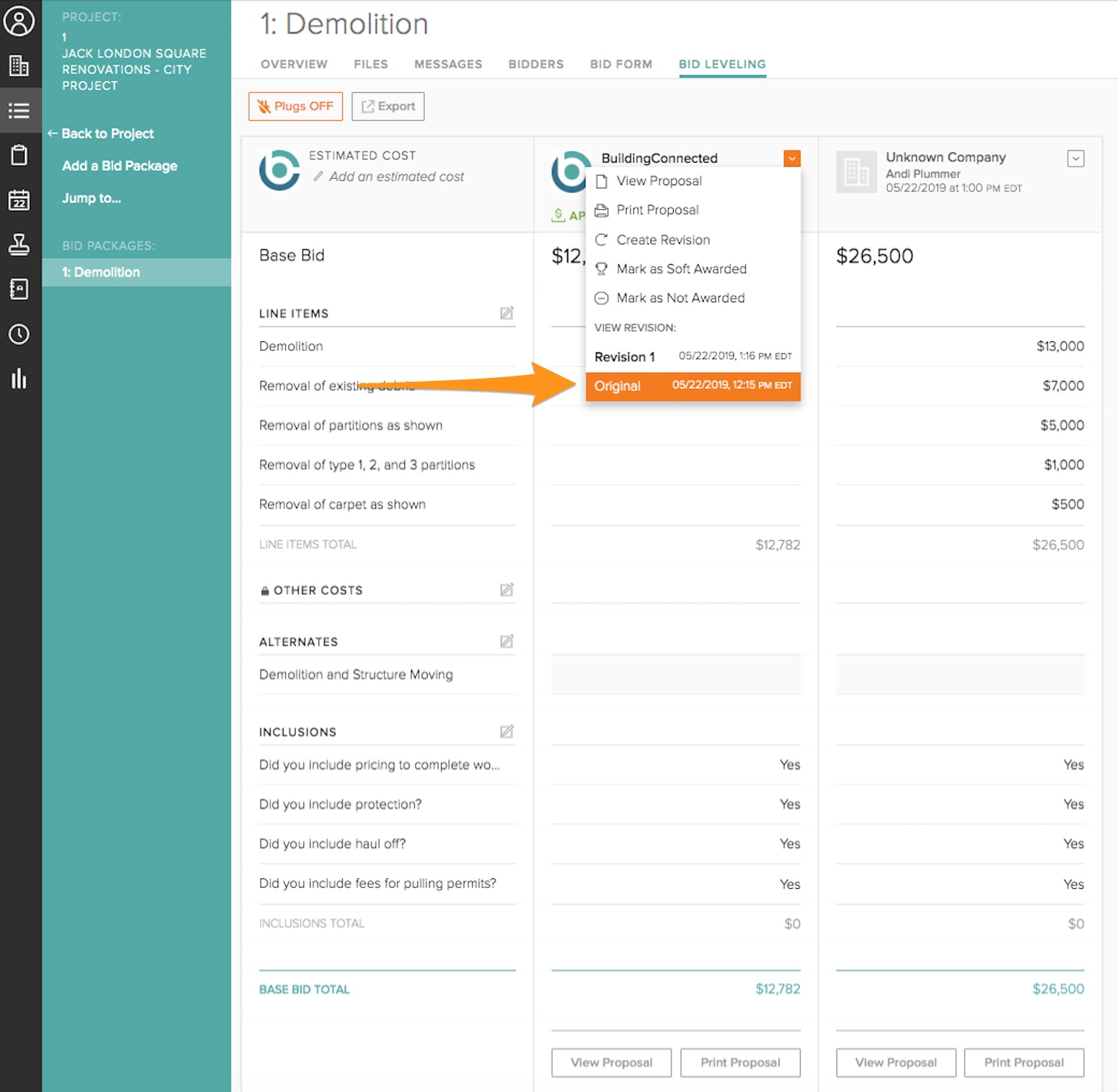Click the clock history icon in sidebar
Viewport: 1118px width, 1092px height.
[19, 334]
